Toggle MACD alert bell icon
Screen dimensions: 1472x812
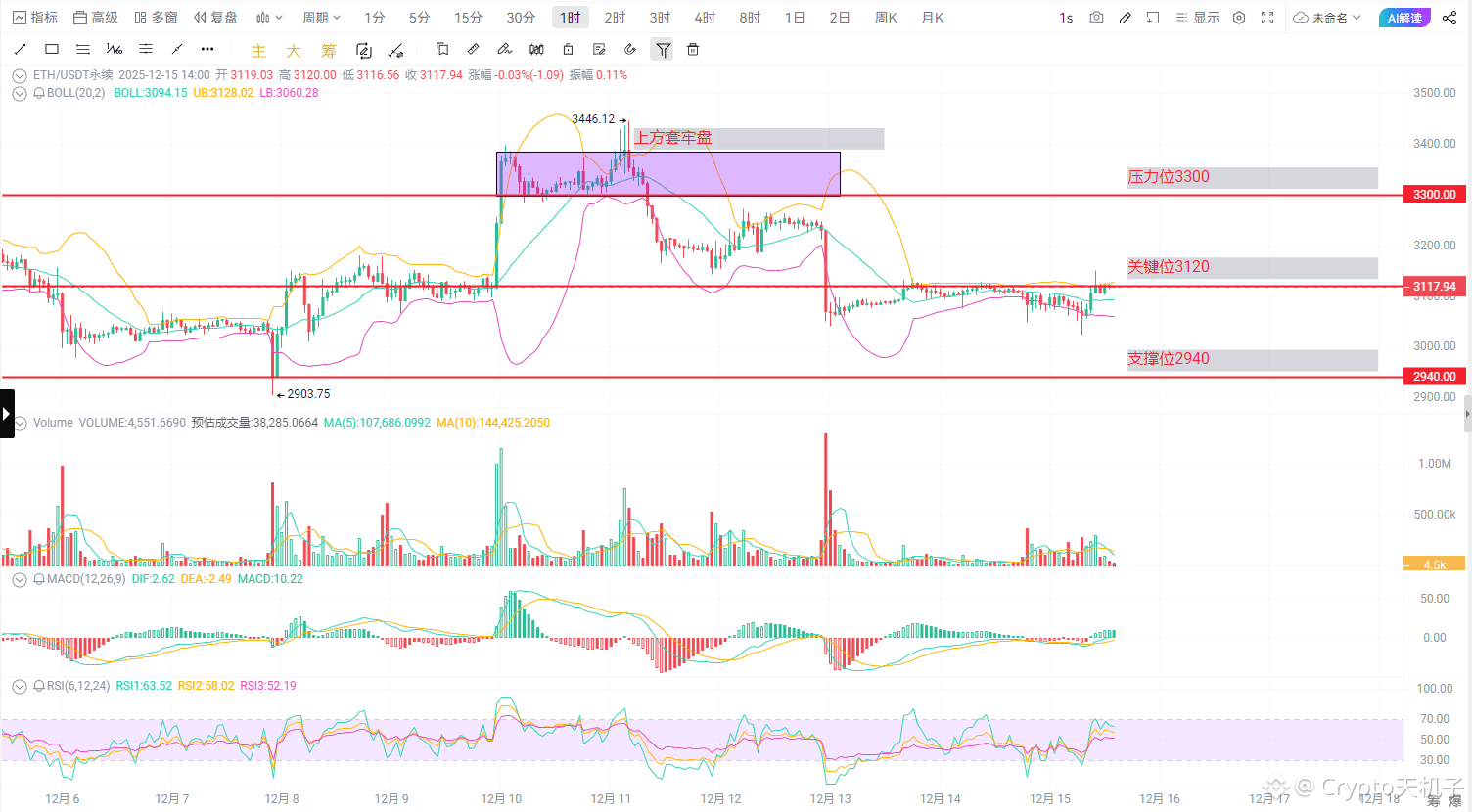(39, 579)
